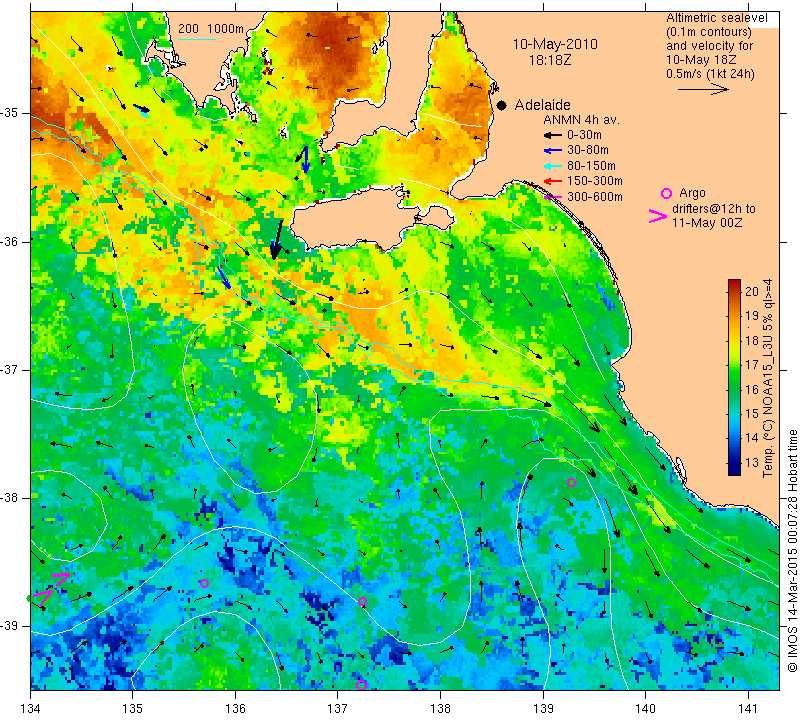Click the 140 longitude axis label

(x=645, y=708)
